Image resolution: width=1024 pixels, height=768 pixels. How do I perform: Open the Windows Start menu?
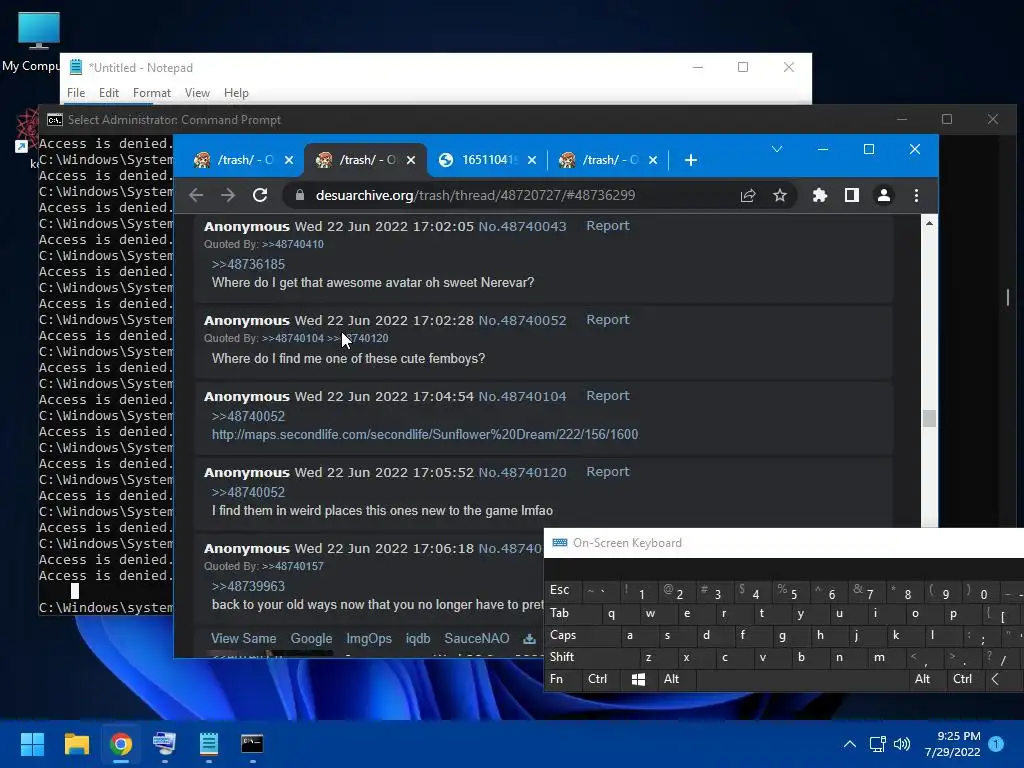coord(32,744)
